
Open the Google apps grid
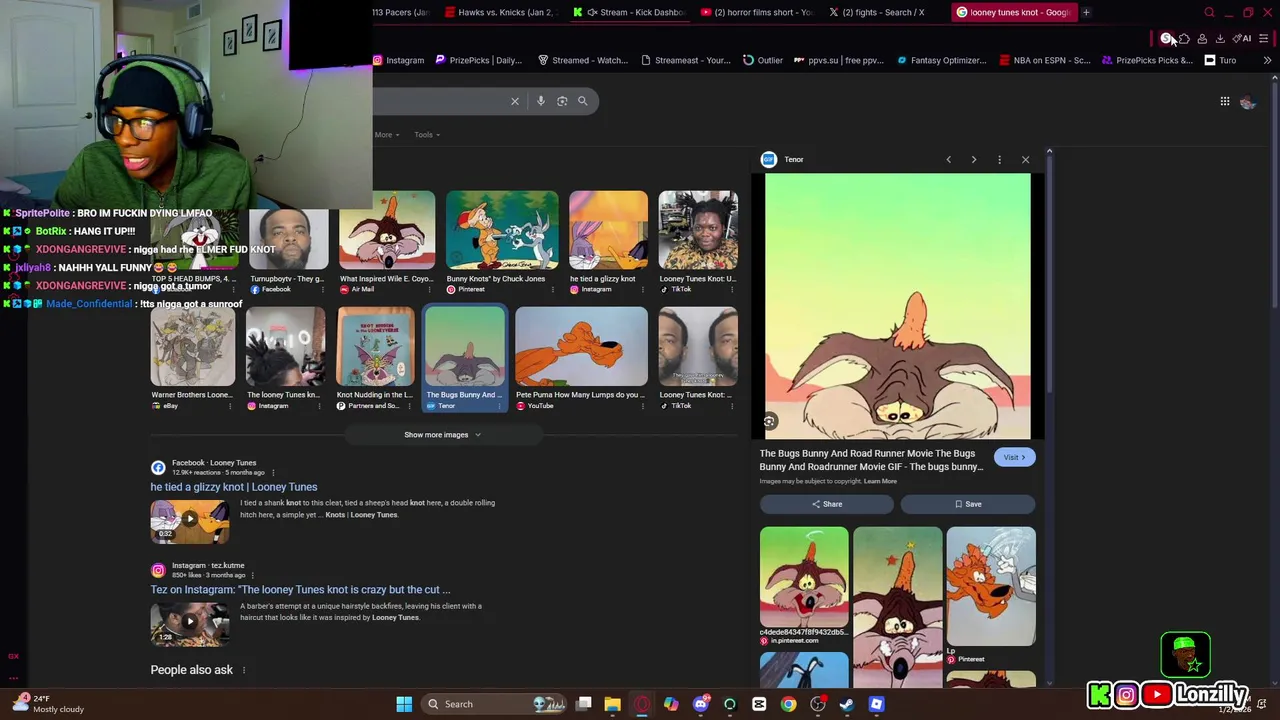pos(1224,101)
